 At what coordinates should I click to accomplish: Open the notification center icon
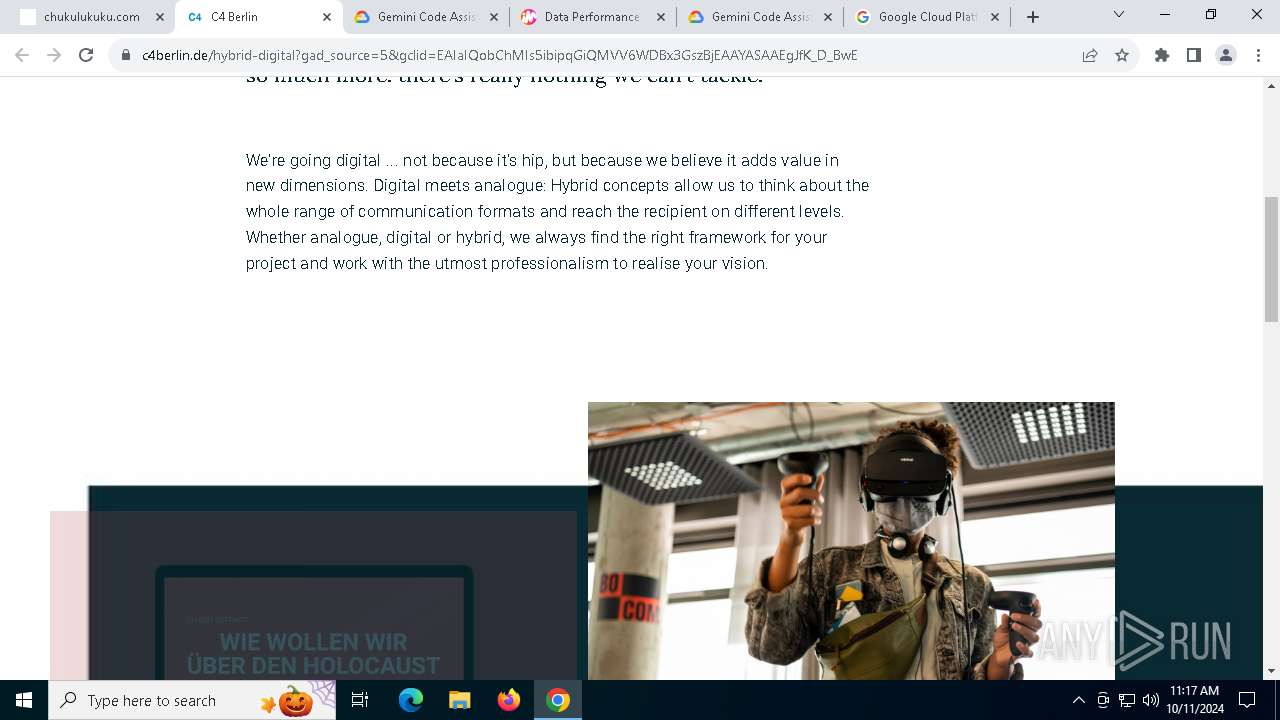(1247, 700)
